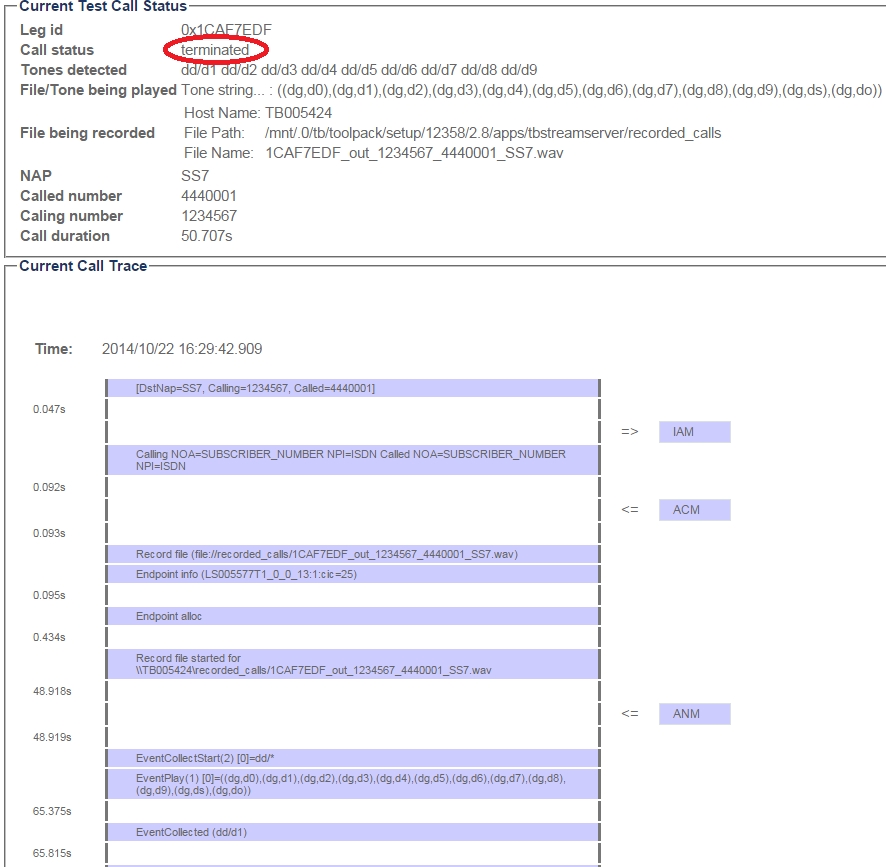
Task: Click the Call duration value 50.707s
Action: point(206,236)
